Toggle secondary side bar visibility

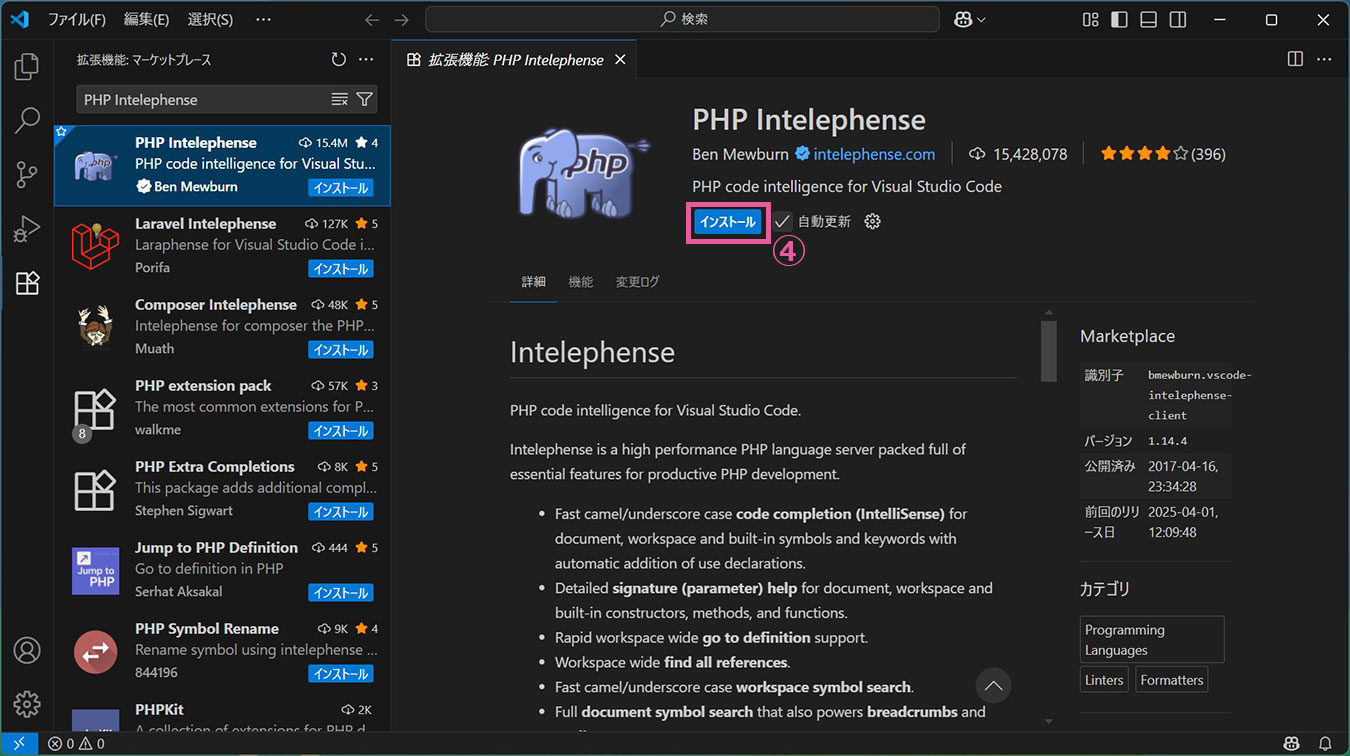click(1178, 19)
